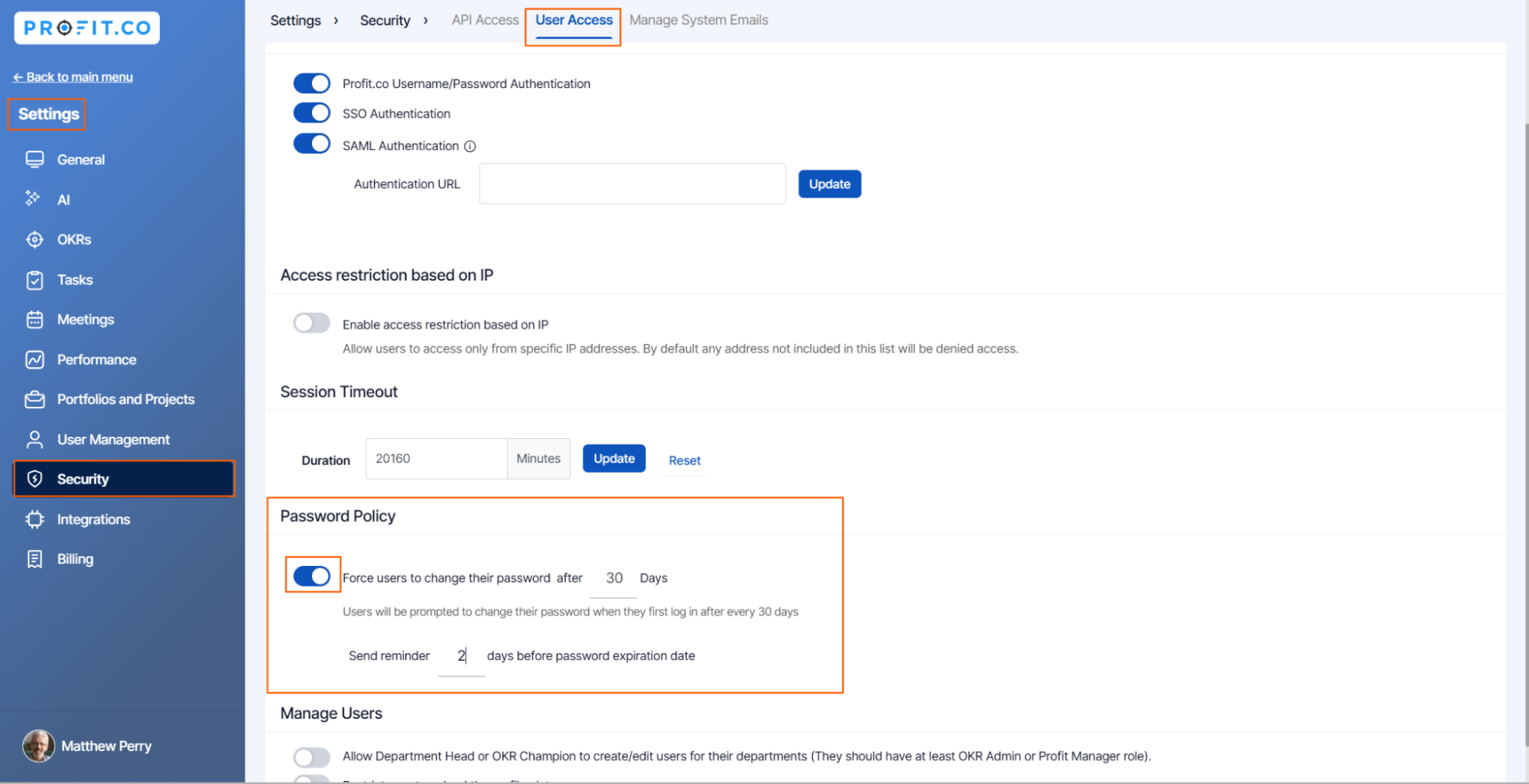Open General settings icon in sidebar
1529x784 pixels.
(x=34, y=159)
